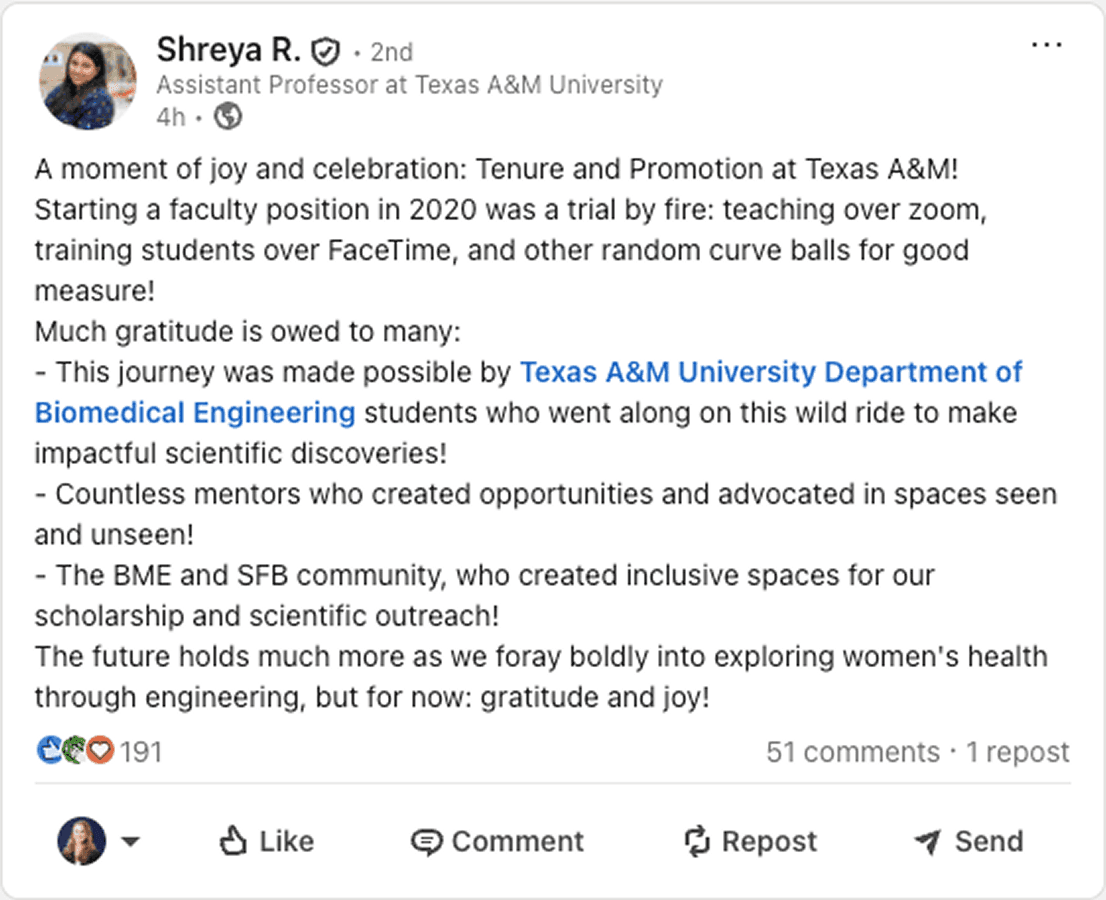This screenshot has height=900, width=1106.
Task: Click the Send paper plane icon
Action: pos(928,841)
